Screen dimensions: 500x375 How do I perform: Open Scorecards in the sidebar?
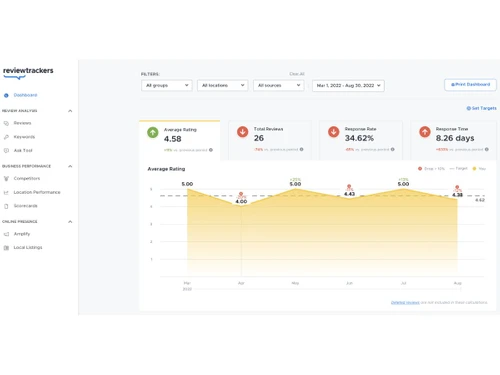click(x=25, y=206)
